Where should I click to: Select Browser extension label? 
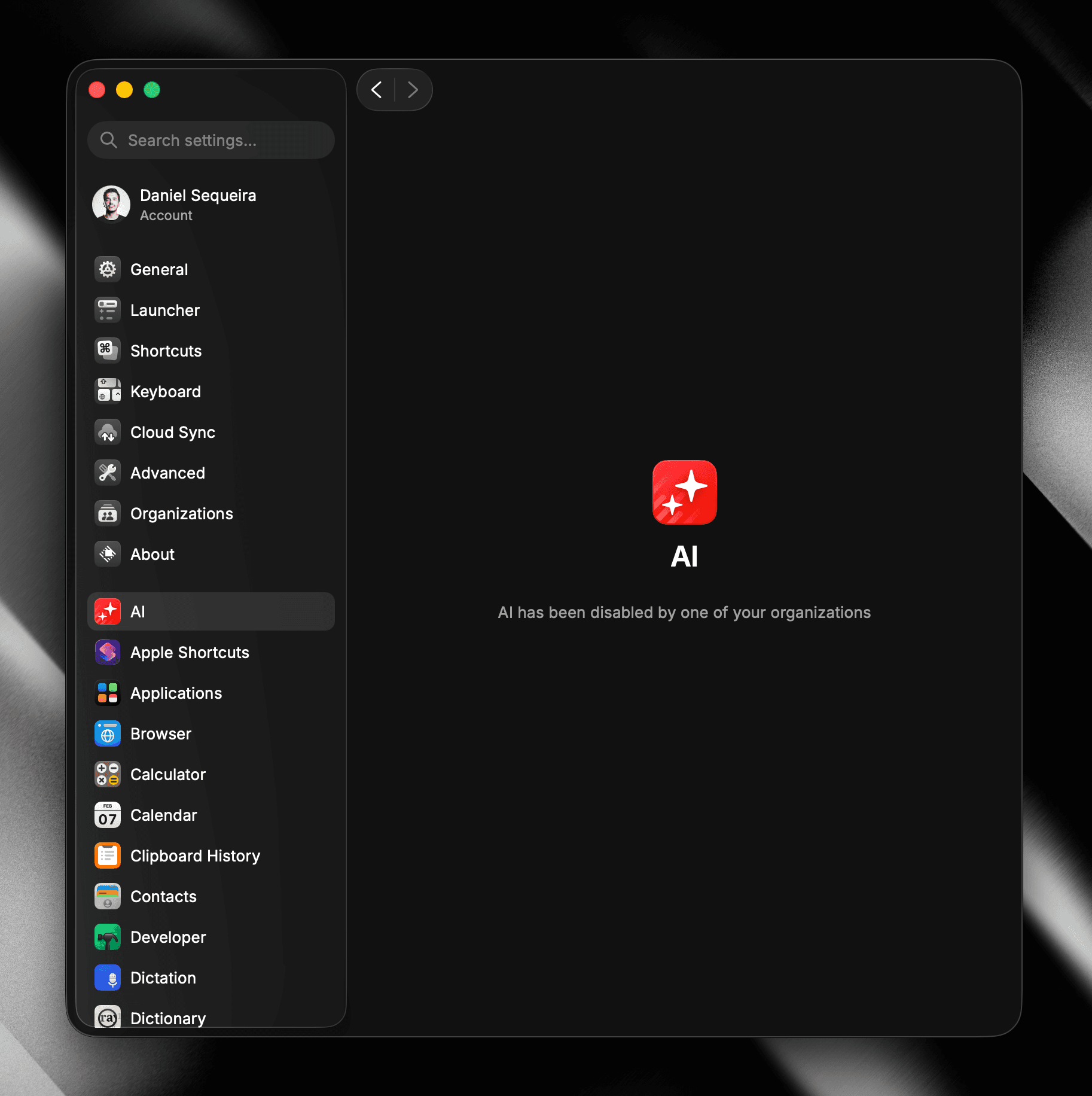pyautogui.click(x=161, y=734)
